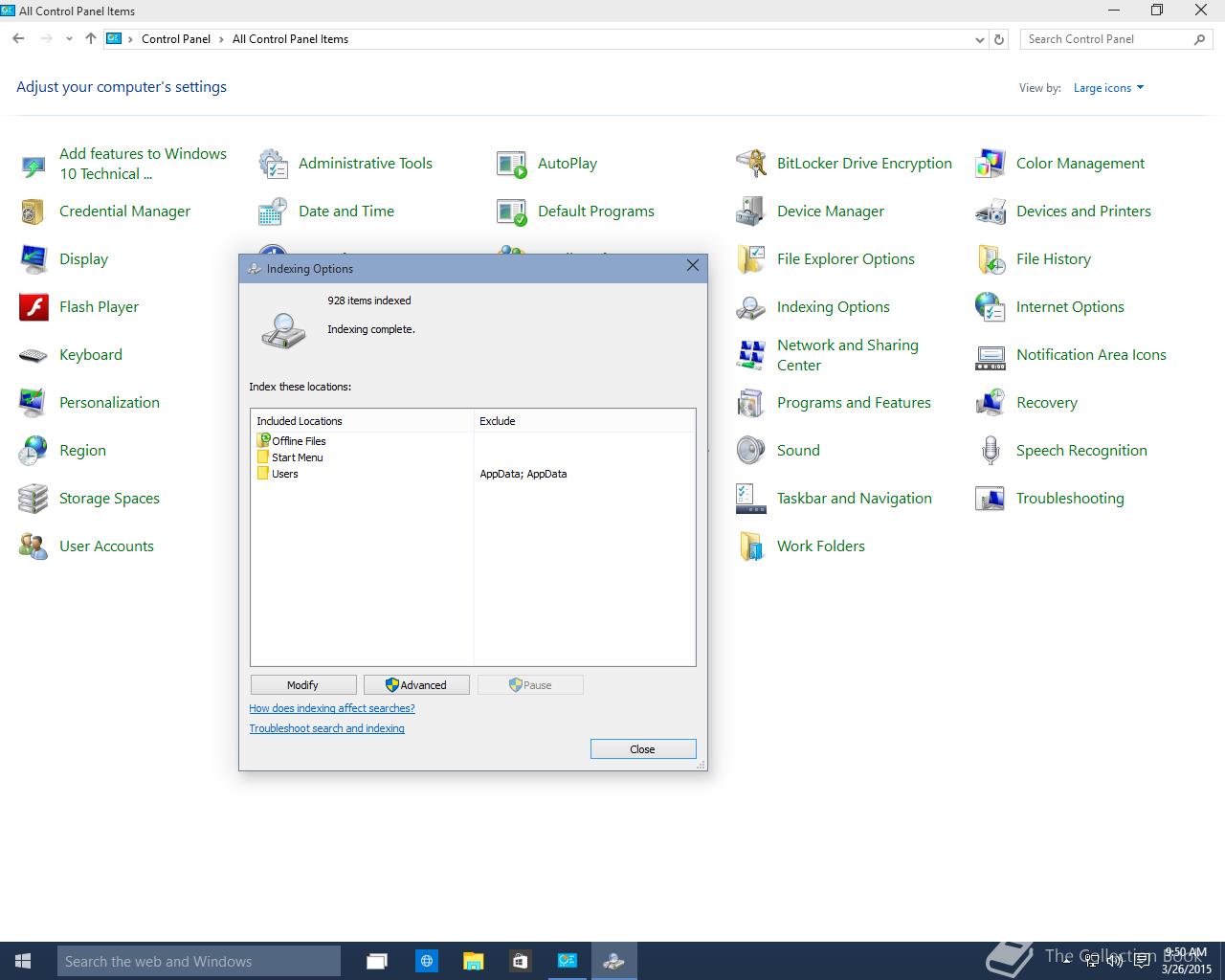Open the Flash Player icon
Screen dimensions: 1225x980
point(33,307)
